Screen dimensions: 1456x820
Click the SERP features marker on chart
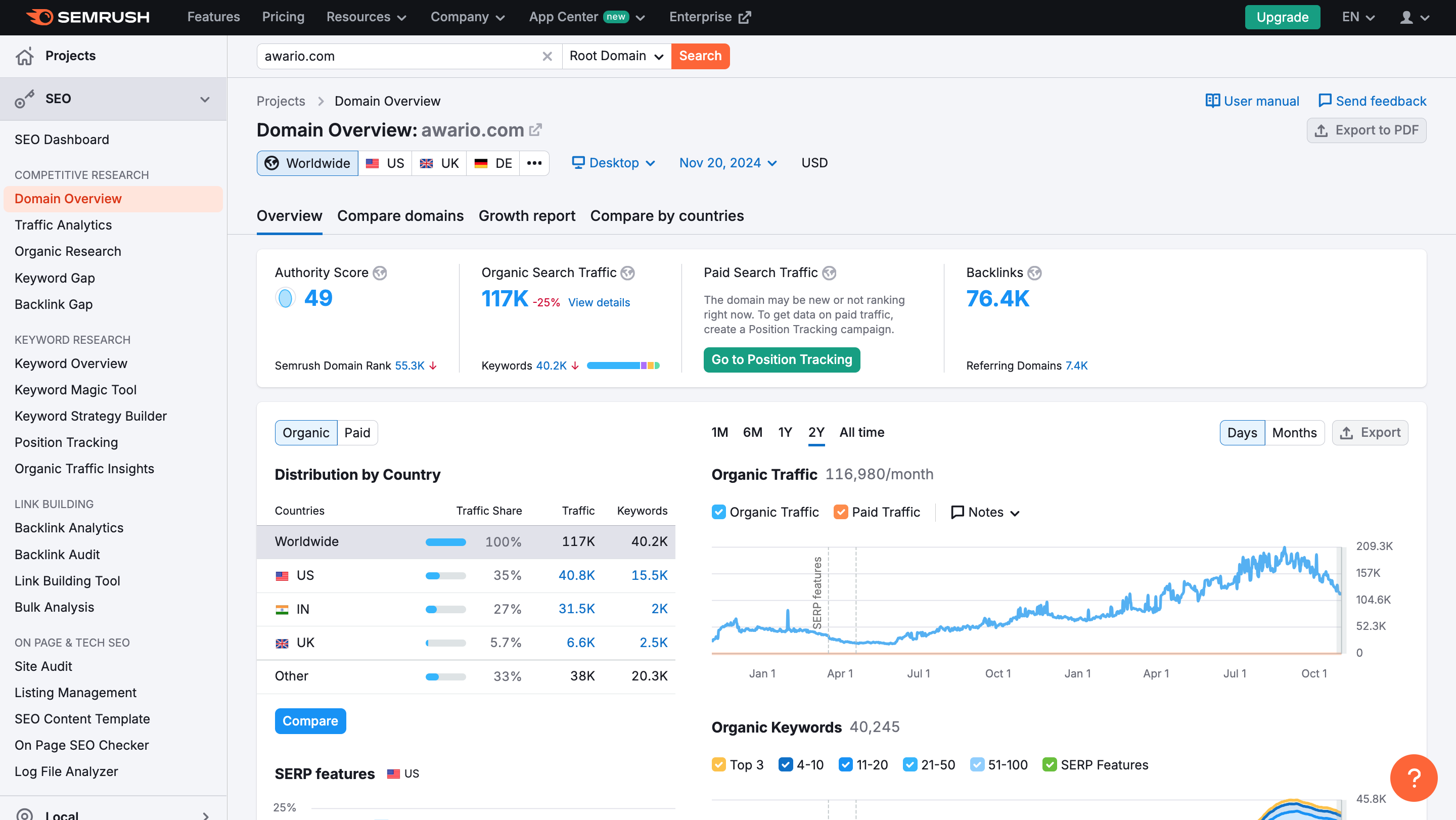(817, 593)
